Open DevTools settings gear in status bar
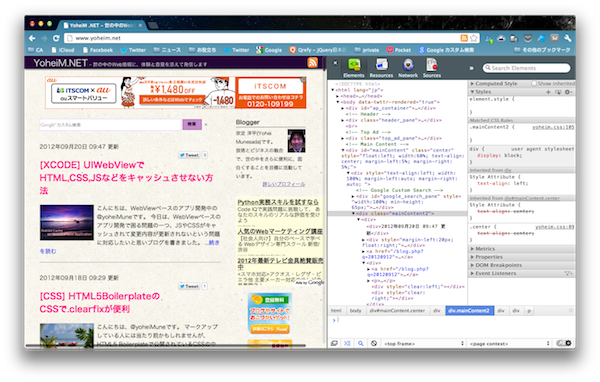This screenshot has width=600, height=382. pos(568,343)
